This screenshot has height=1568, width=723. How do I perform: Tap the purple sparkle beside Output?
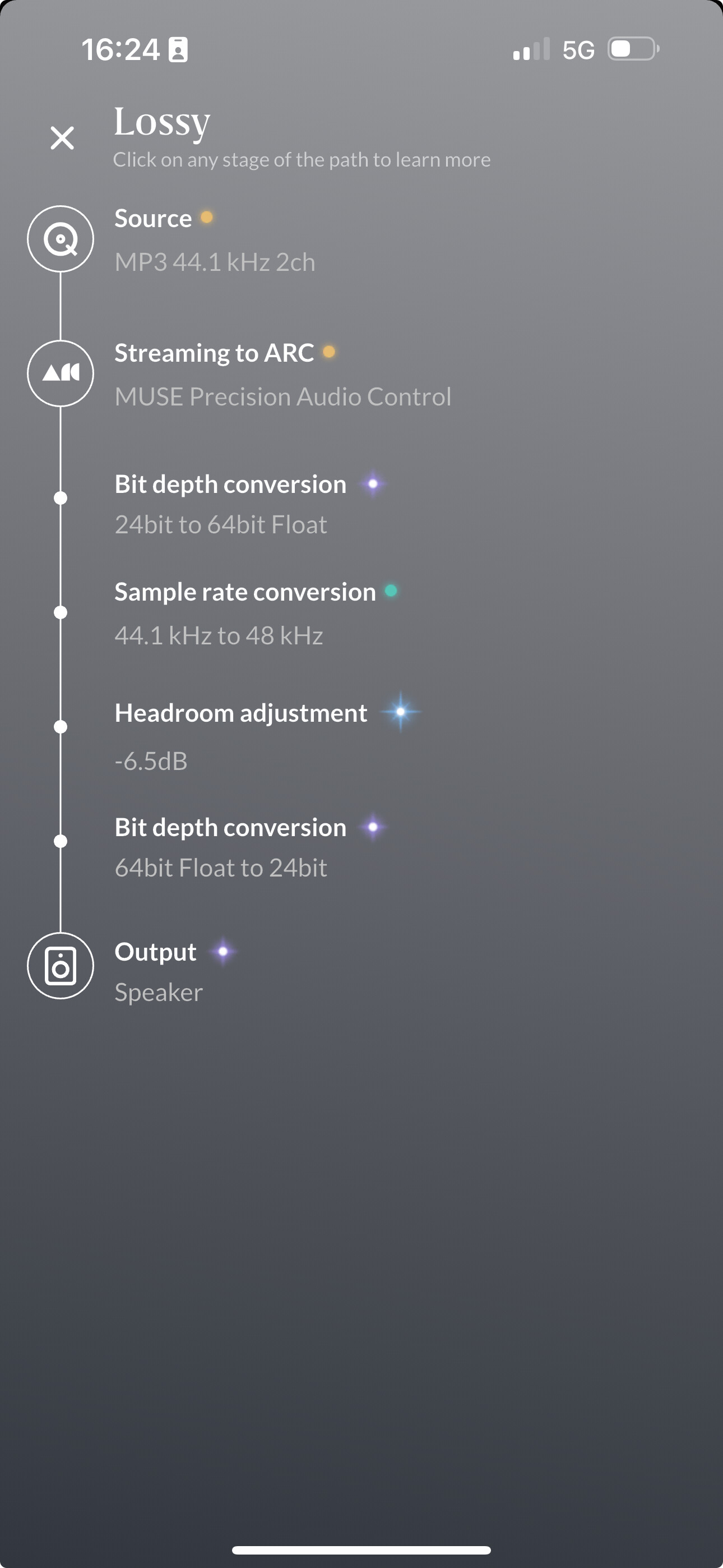click(x=224, y=951)
